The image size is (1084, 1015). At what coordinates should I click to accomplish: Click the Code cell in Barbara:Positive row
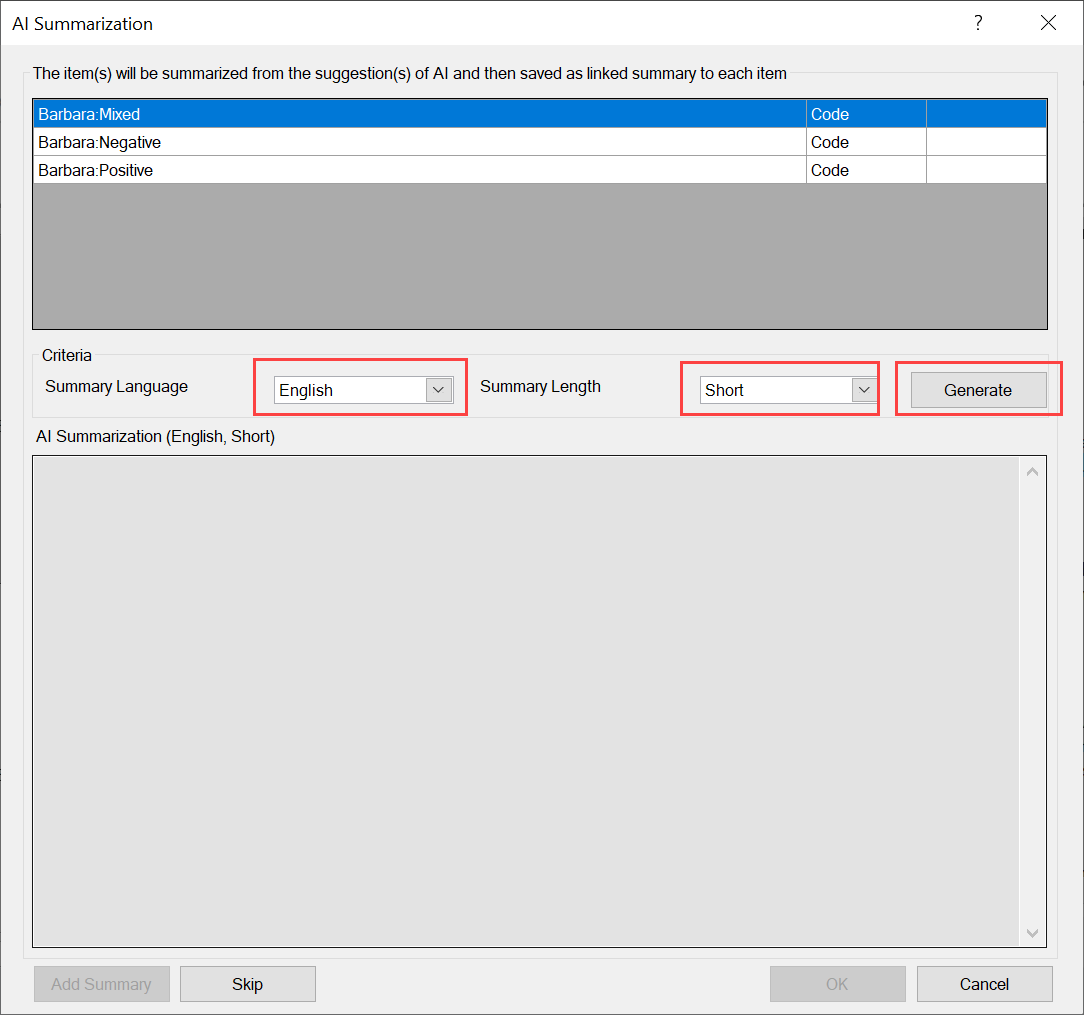click(x=865, y=170)
